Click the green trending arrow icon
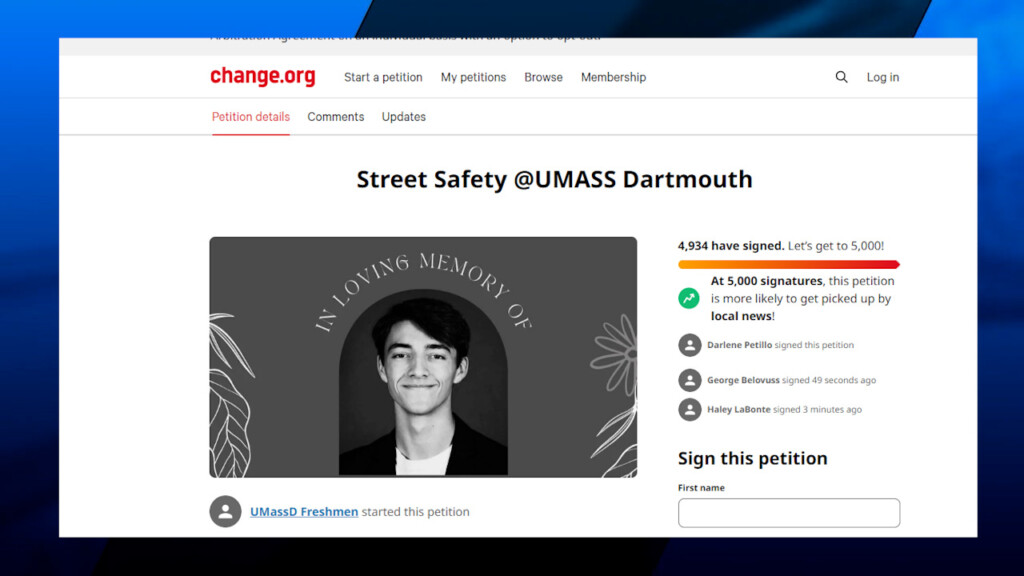Image resolution: width=1024 pixels, height=576 pixels. (x=689, y=298)
